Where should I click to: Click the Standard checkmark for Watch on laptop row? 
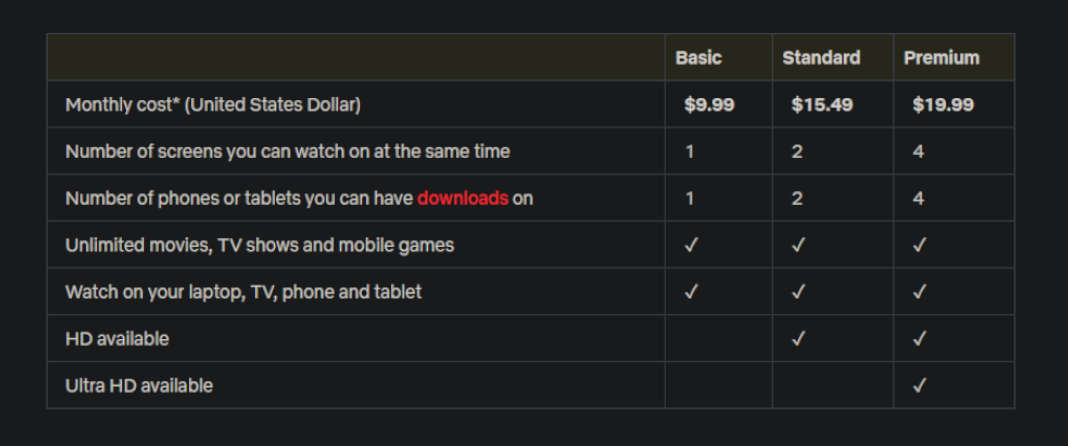[798, 292]
